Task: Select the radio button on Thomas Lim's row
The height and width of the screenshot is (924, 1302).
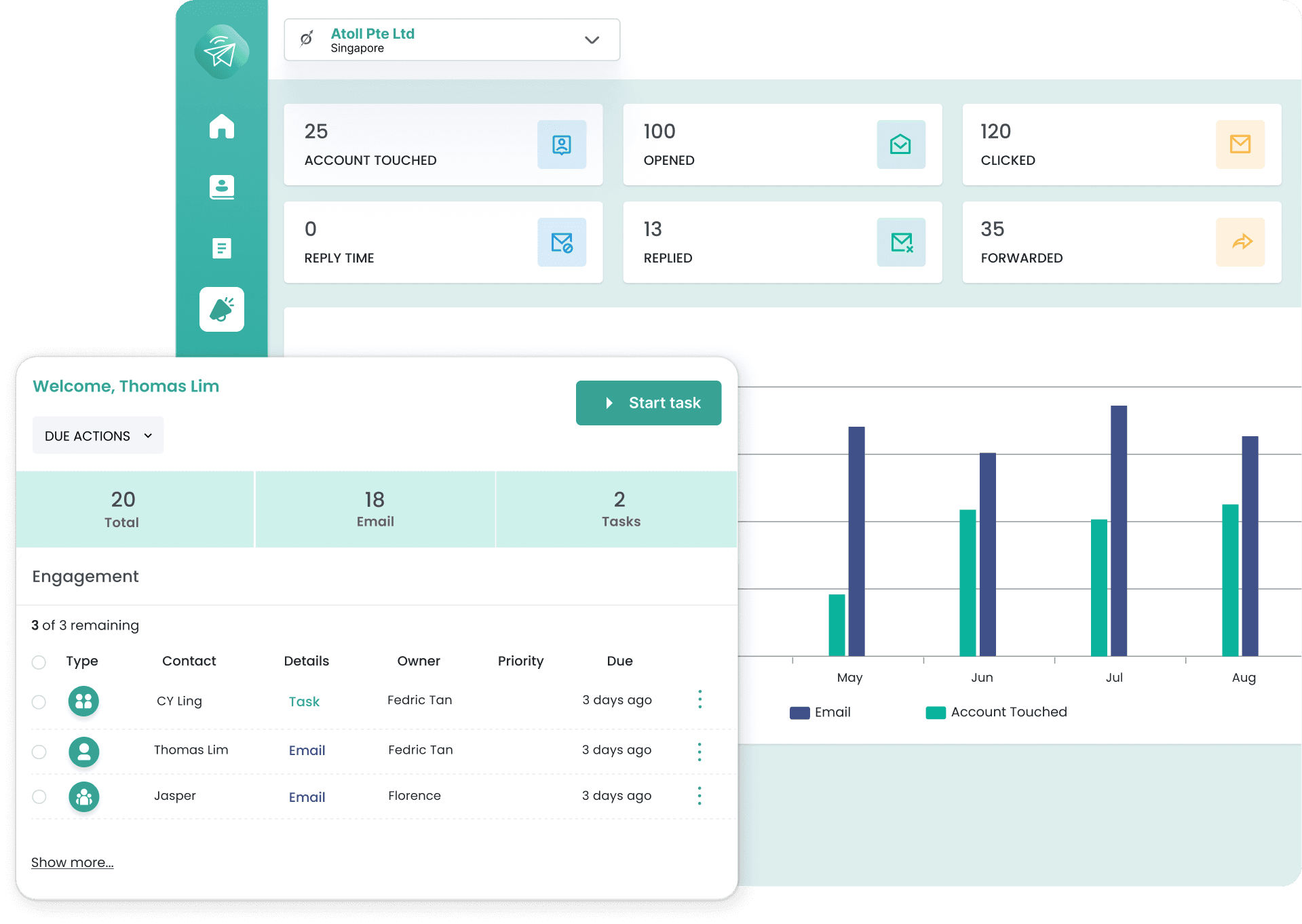Action: [39, 750]
